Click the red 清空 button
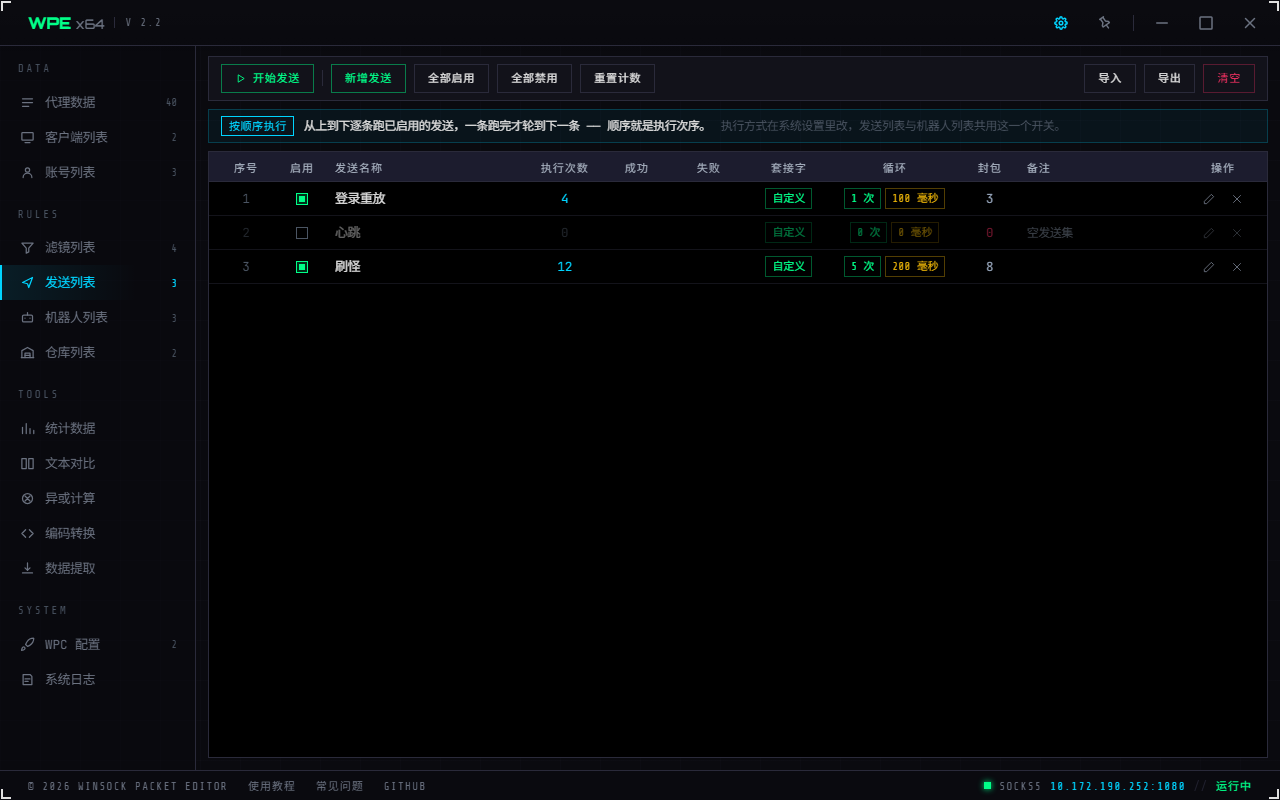The image size is (1280, 800). 1229,78
